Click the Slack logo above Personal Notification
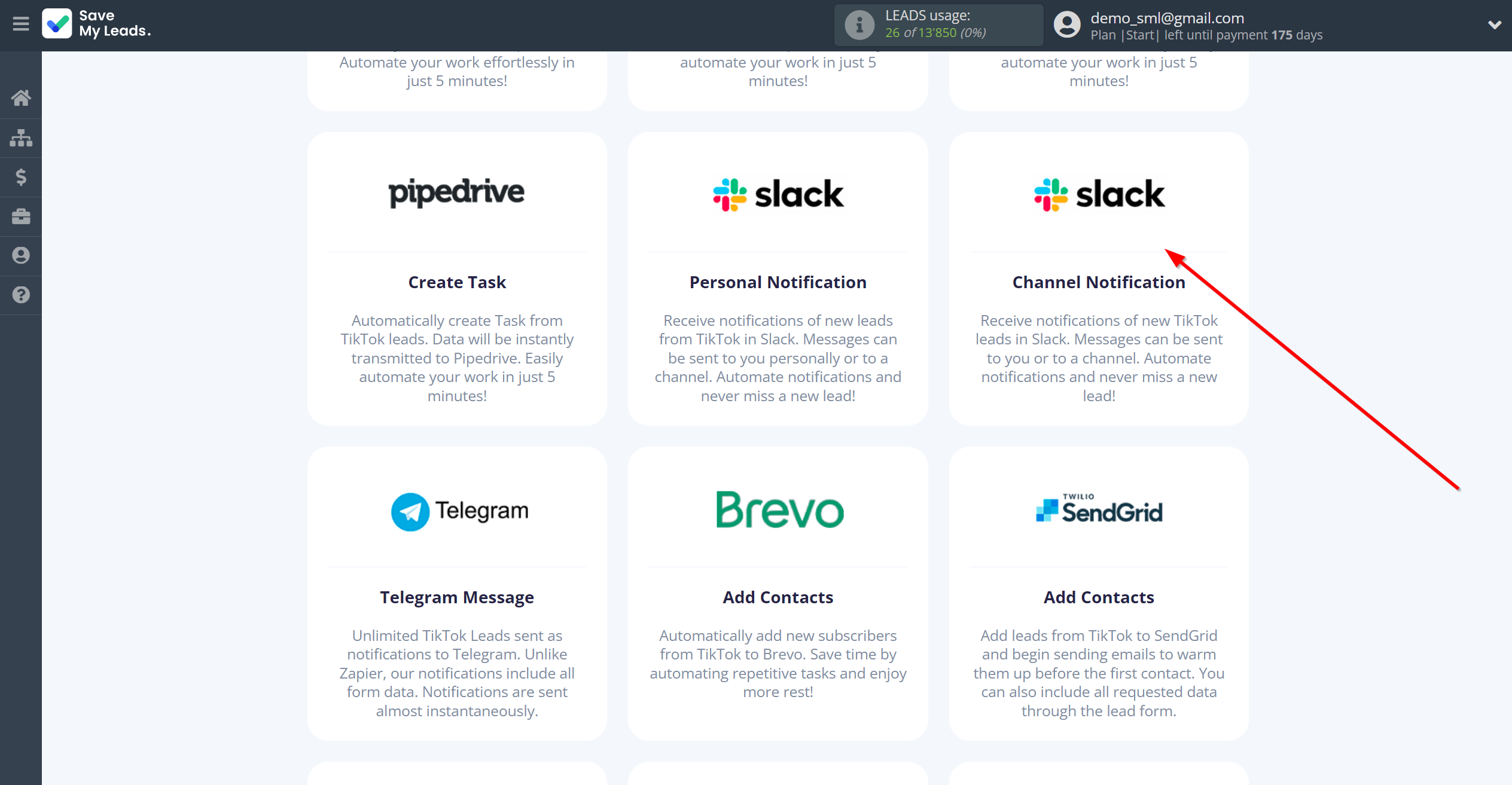This screenshot has height=785, width=1512. (778, 194)
